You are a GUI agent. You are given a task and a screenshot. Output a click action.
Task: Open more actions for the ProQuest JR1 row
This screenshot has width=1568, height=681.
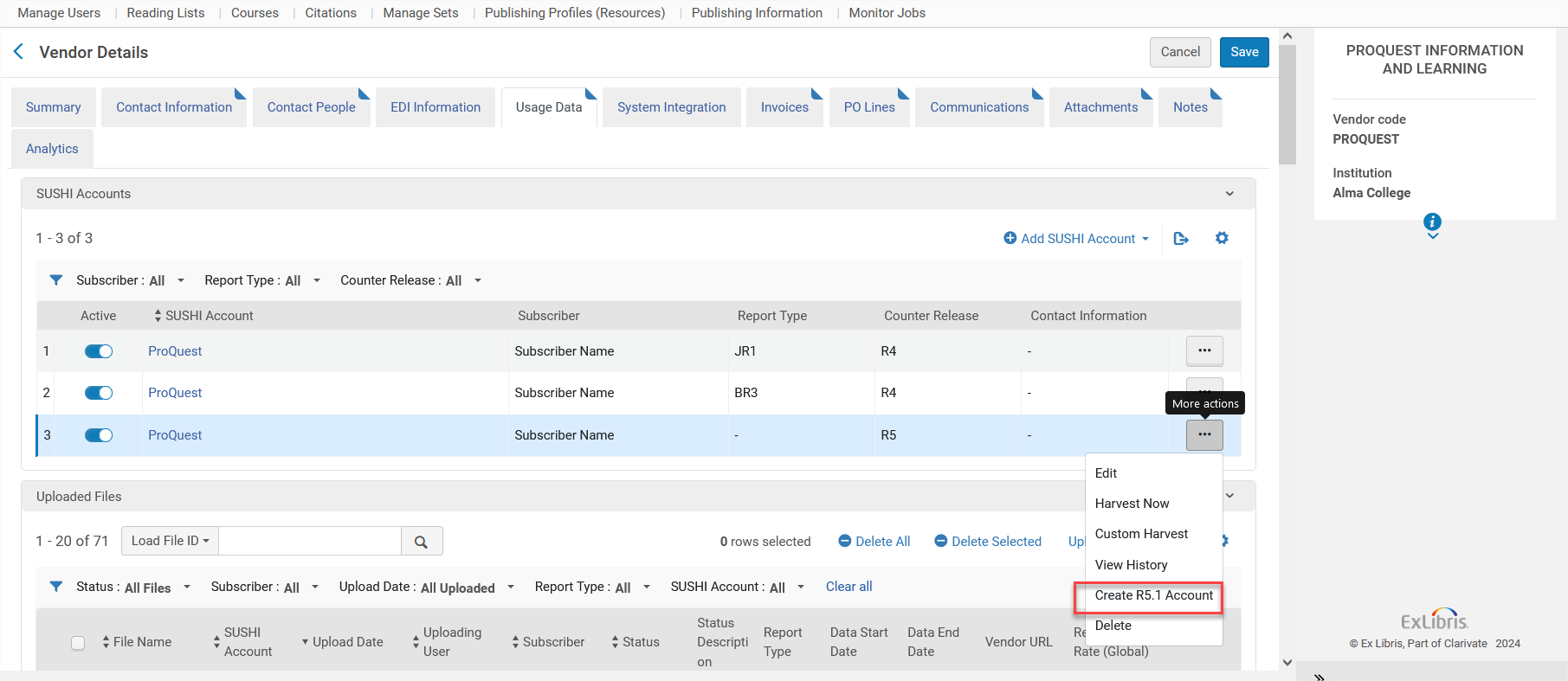(x=1204, y=350)
